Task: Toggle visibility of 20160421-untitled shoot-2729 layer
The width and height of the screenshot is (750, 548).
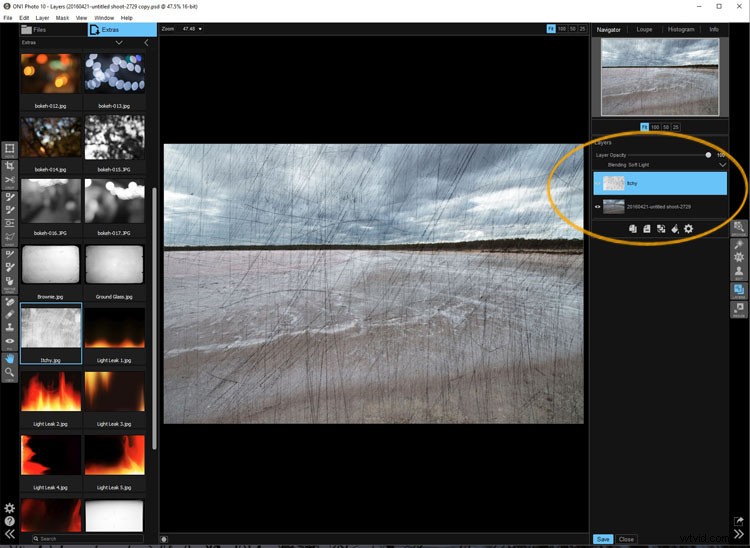Action: click(597, 207)
